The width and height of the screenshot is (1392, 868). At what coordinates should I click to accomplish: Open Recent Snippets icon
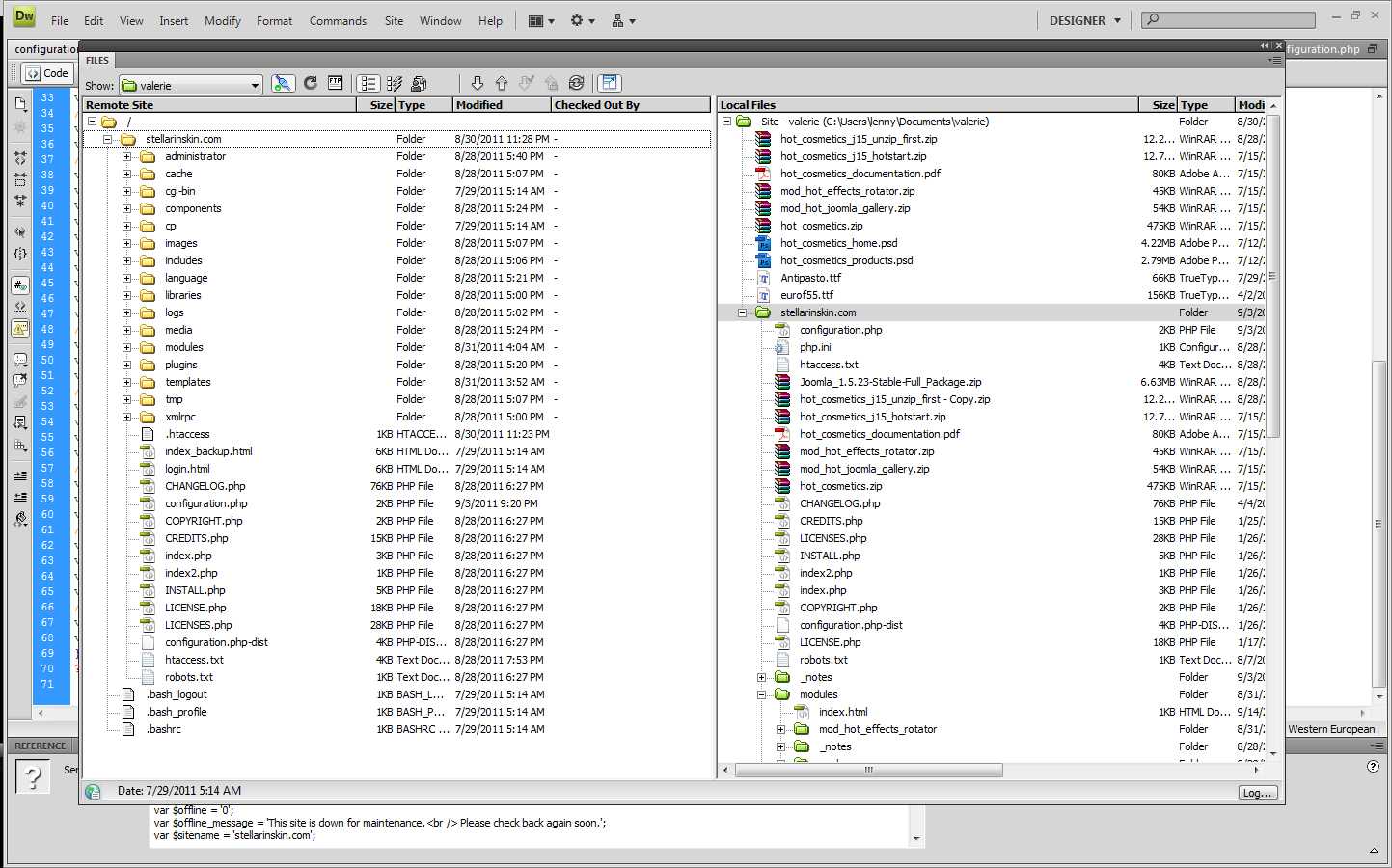[x=20, y=422]
